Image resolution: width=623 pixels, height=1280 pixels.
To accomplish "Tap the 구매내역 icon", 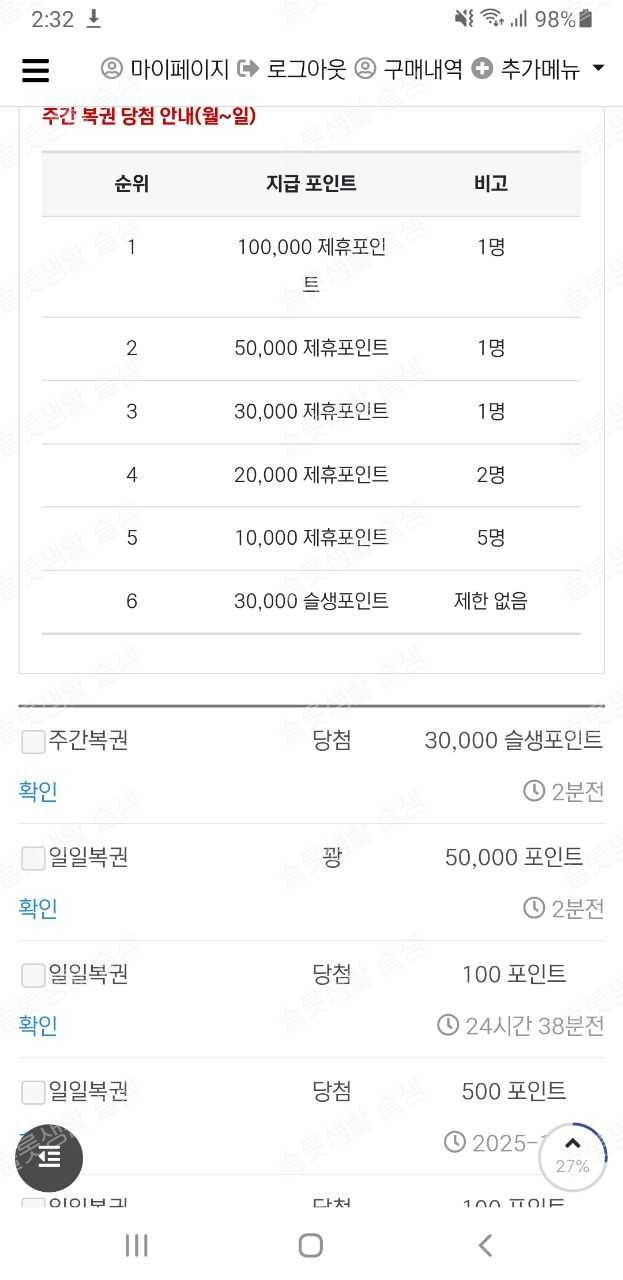I will 365,69.
